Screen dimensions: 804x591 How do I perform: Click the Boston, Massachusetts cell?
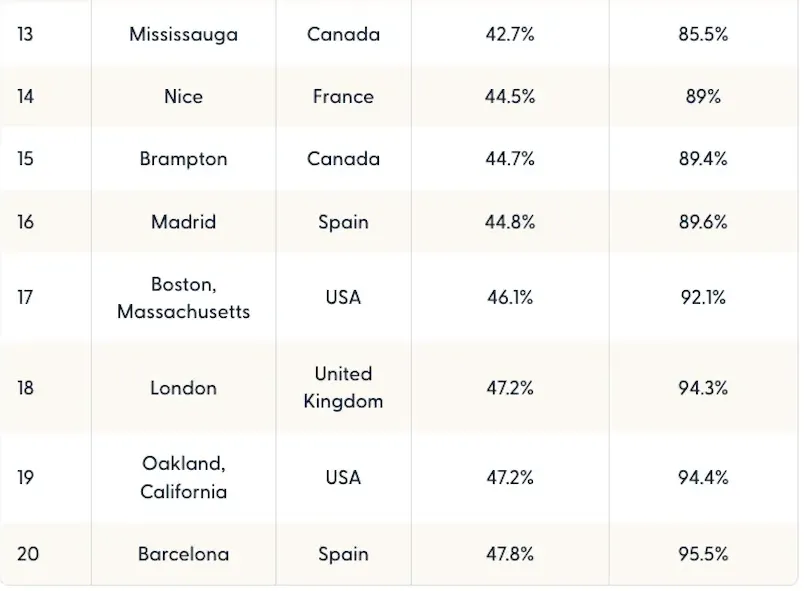coord(183,297)
